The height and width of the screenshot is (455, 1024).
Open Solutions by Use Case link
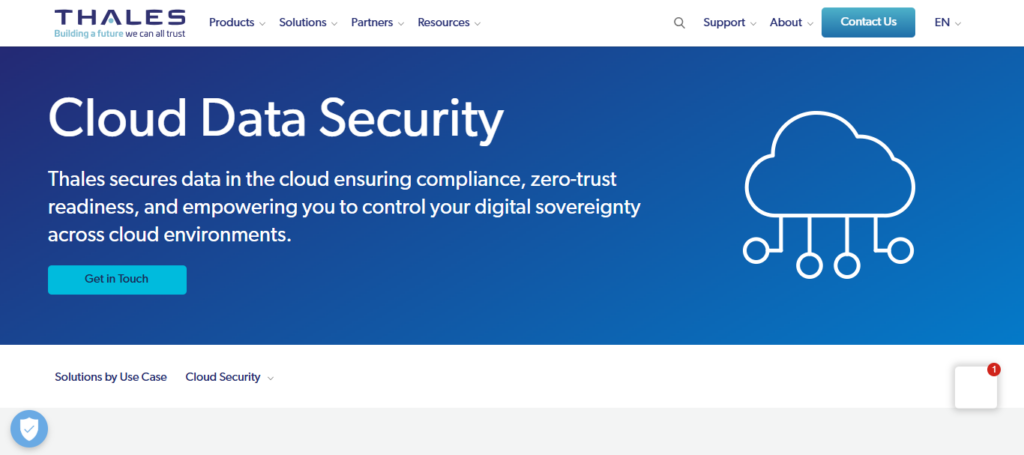pos(110,377)
